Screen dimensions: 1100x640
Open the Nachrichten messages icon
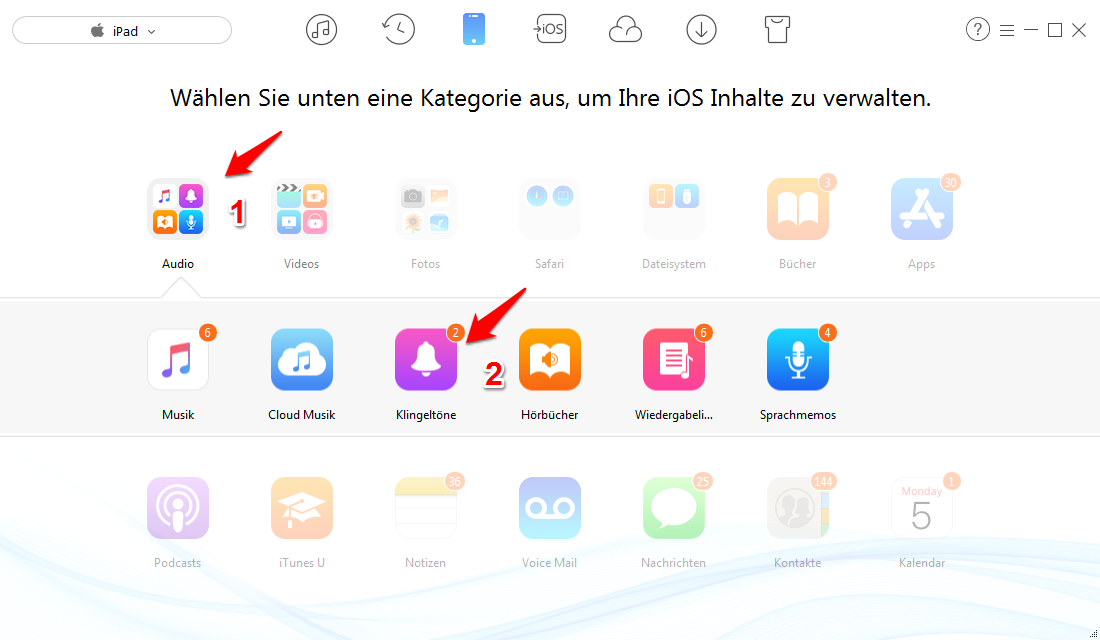[673, 508]
